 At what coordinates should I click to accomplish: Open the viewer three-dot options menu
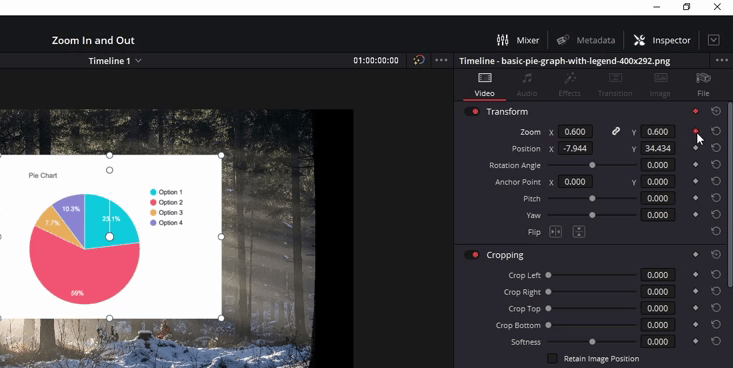click(441, 60)
